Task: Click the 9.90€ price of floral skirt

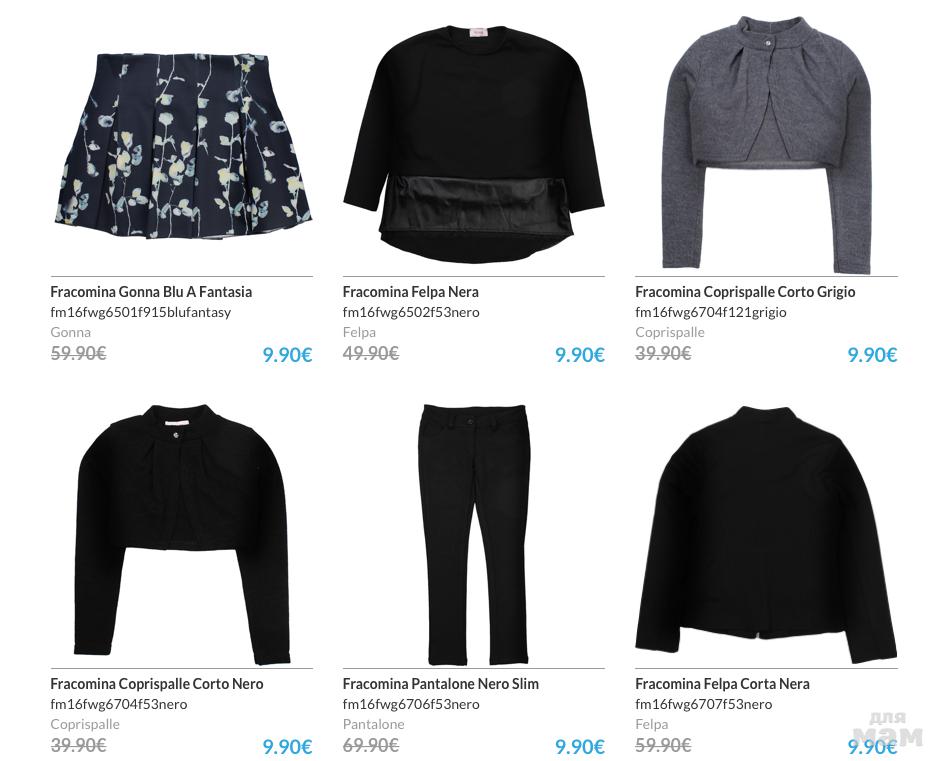Action: click(287, 355)
